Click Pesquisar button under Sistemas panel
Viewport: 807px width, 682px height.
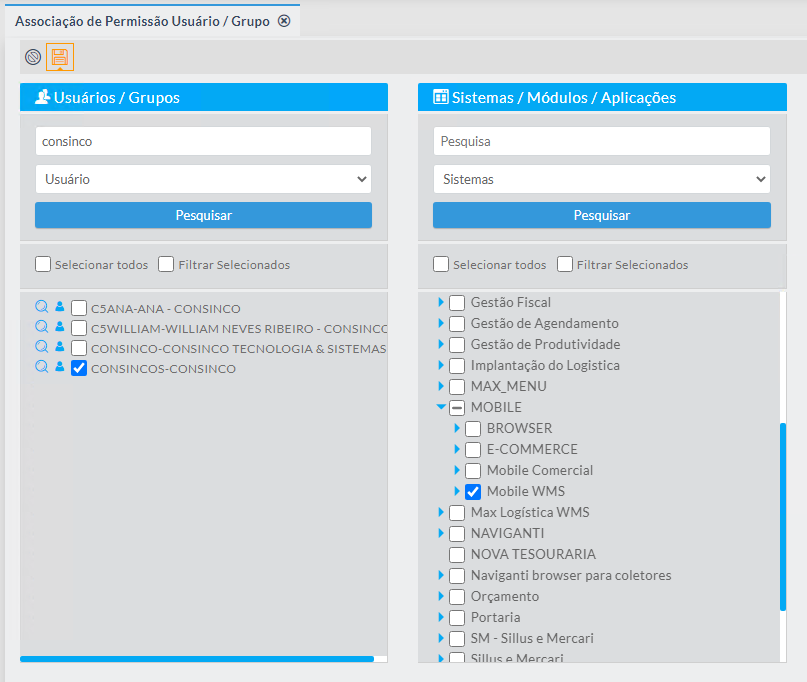(x=602, y=215)
